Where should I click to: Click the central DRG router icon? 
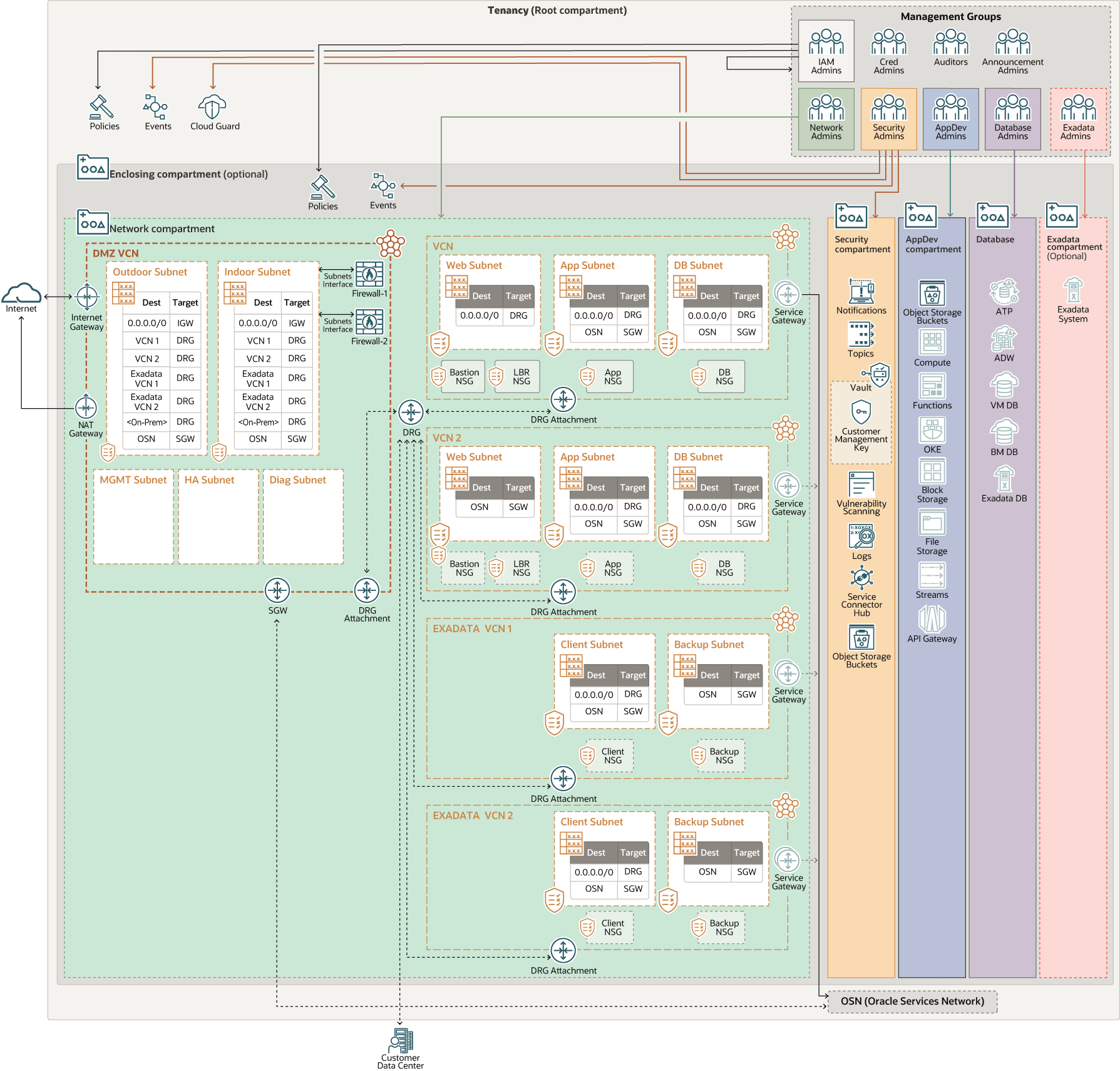[x=411, y=413]
